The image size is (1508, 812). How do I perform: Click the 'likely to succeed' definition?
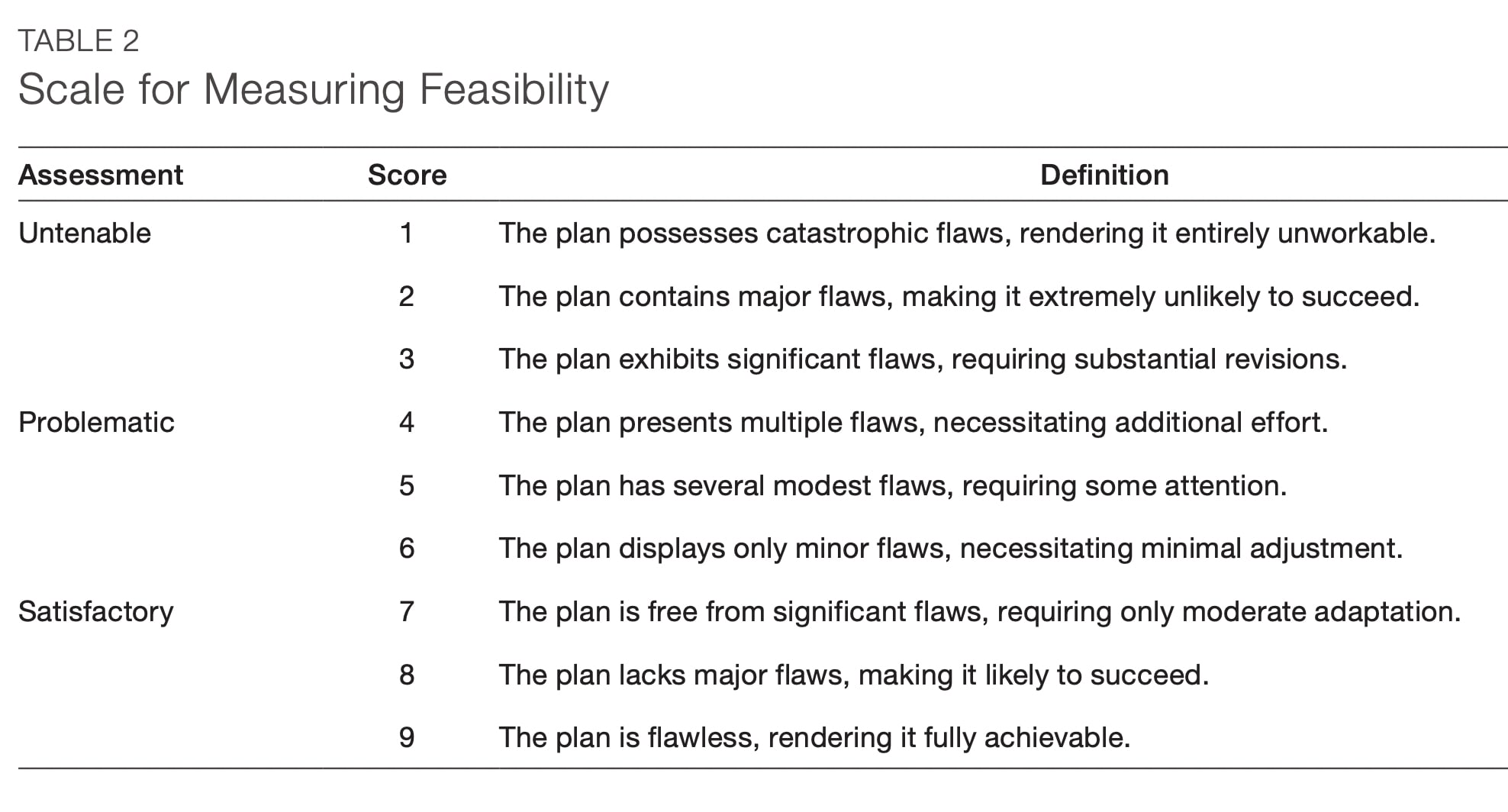coord(853,675)
